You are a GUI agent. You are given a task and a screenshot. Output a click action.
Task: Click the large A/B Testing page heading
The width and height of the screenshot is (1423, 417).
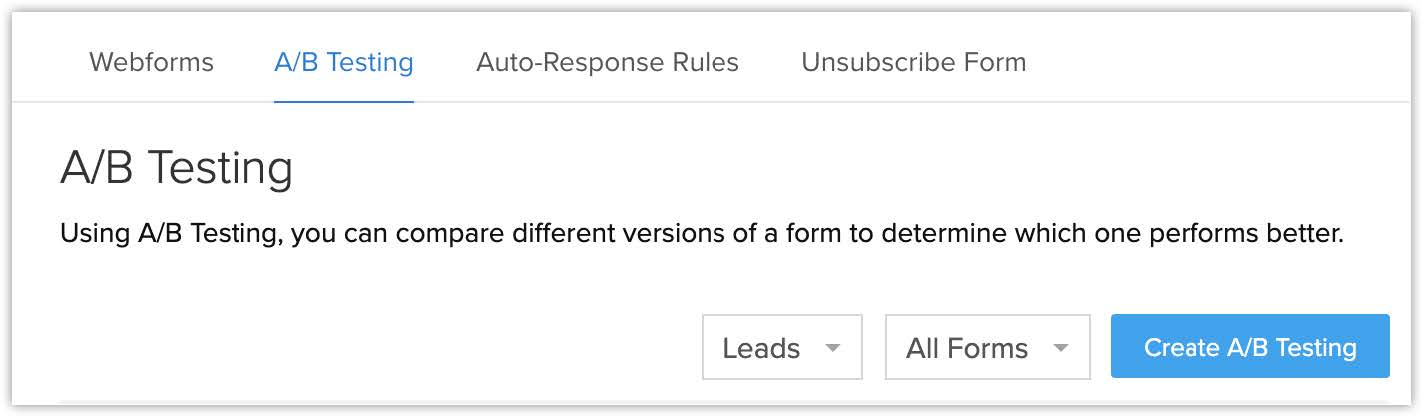tap(176, 168)
